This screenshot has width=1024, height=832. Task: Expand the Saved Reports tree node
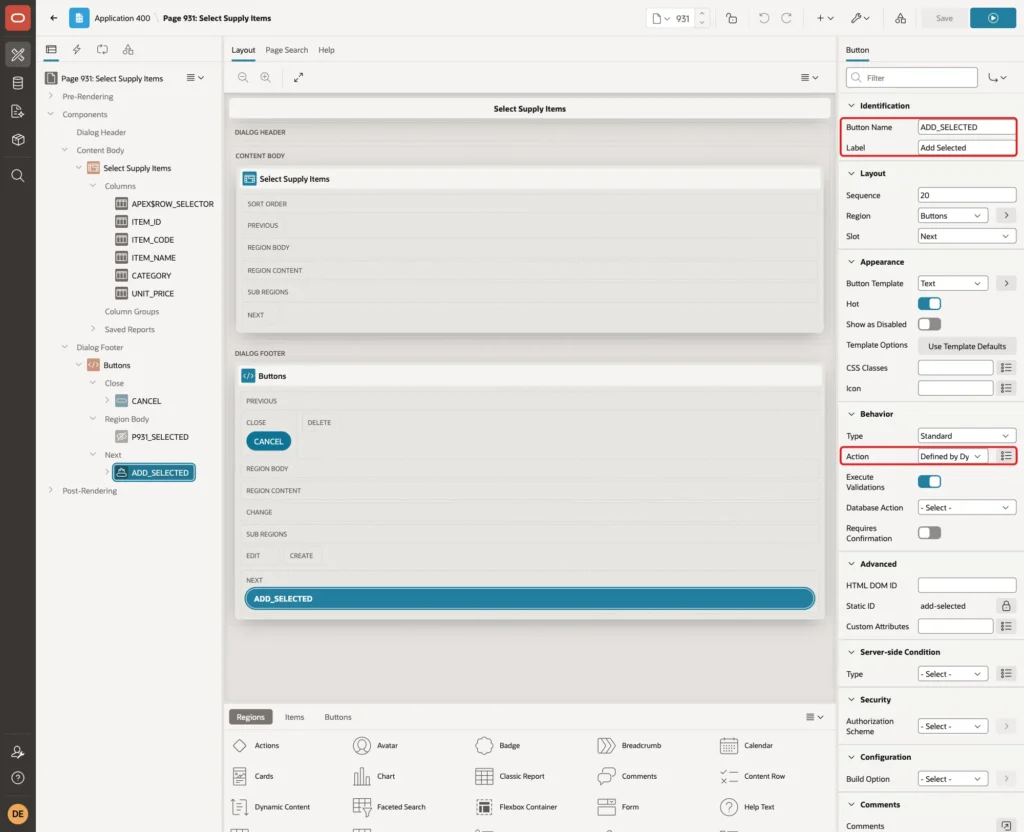click(93, 329)
